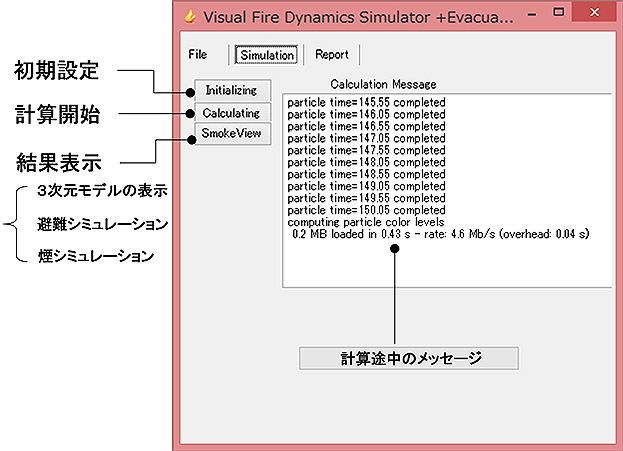Select the line 'particle time=148.05 completed'
The image size is (623, 451).
[366, 162]
